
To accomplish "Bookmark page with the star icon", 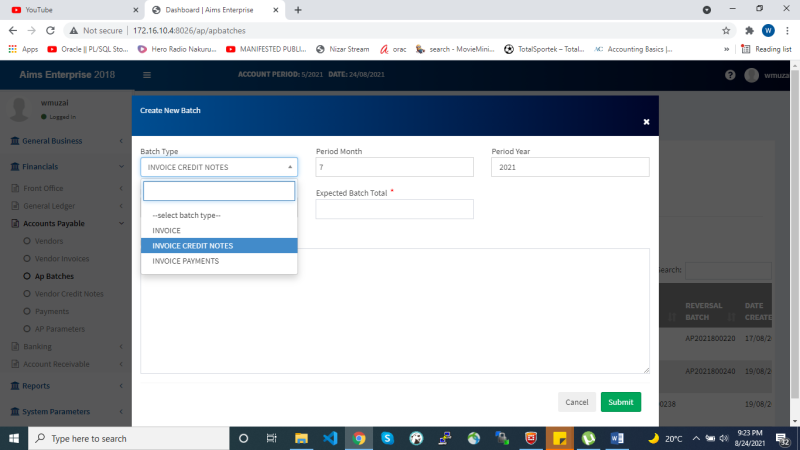I will (x=725, y=30).
